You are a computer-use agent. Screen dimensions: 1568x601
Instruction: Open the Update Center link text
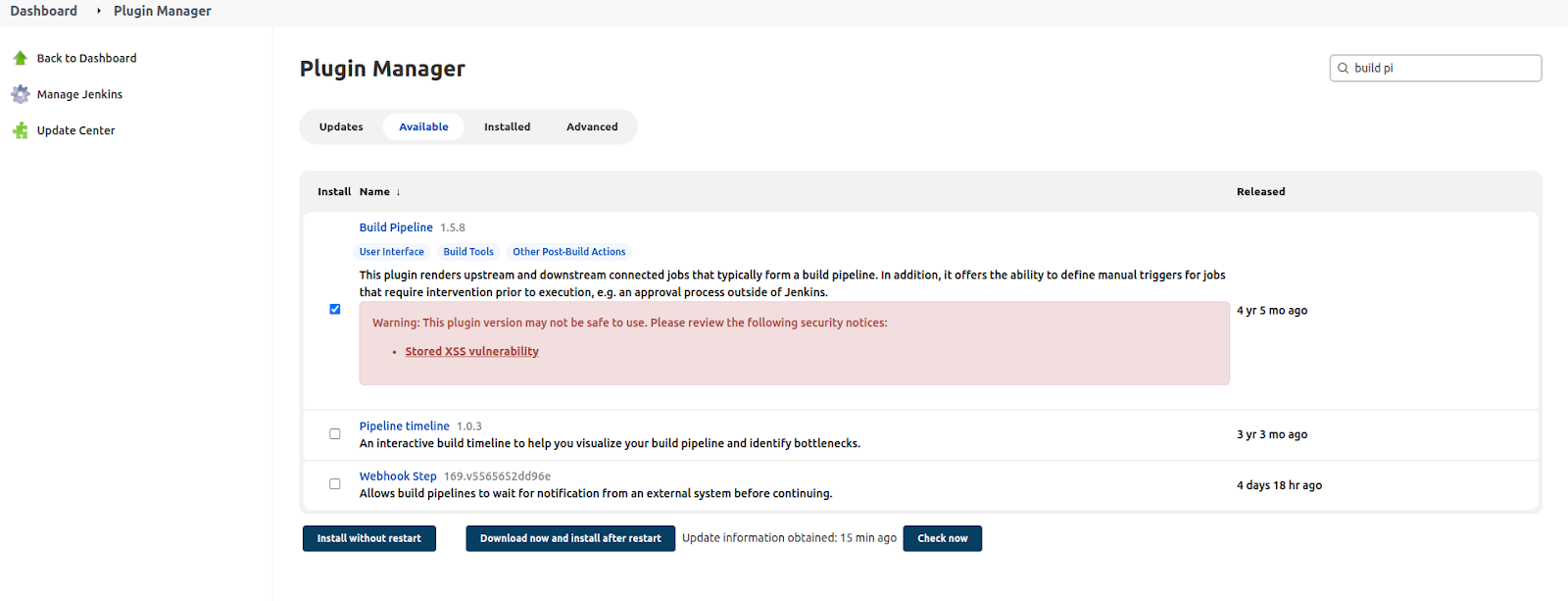click(76, 130)
